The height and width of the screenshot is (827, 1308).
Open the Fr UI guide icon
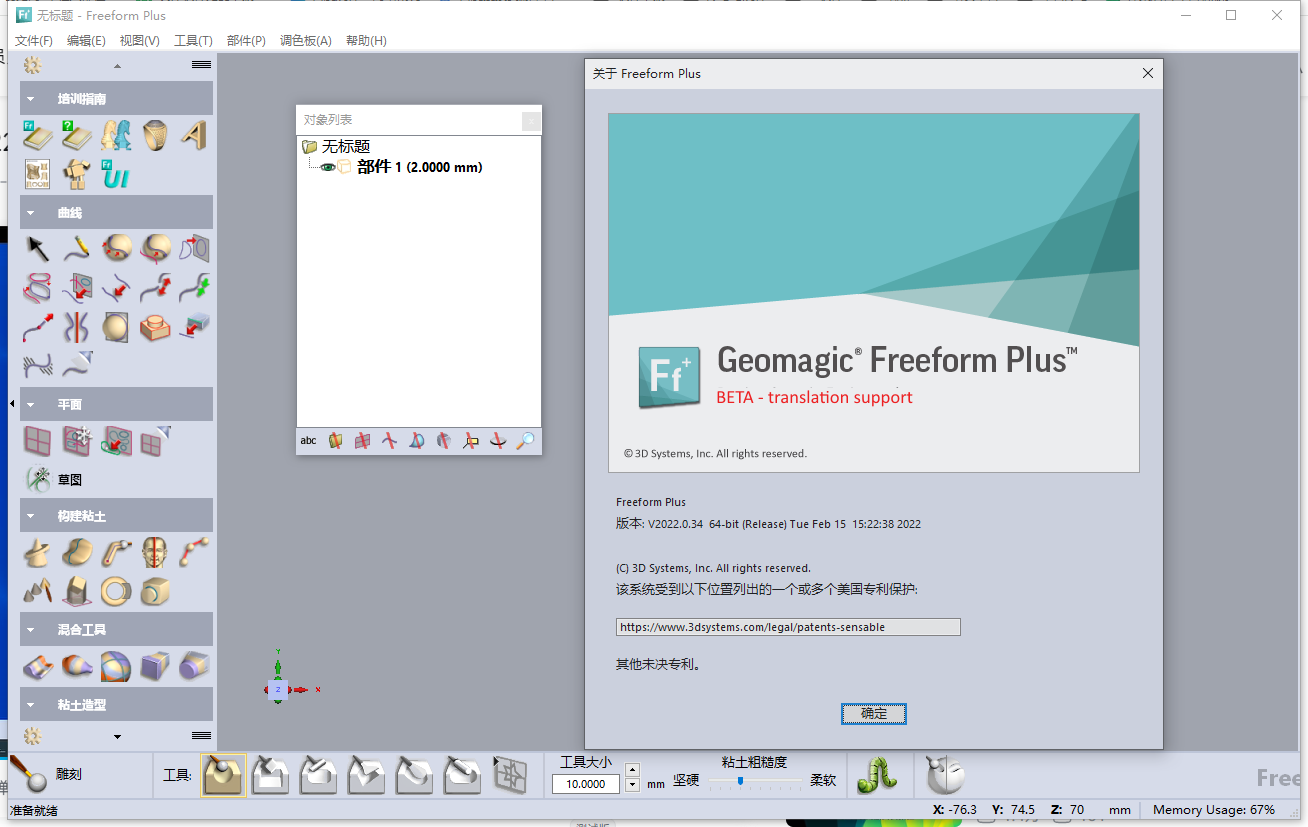115,174
